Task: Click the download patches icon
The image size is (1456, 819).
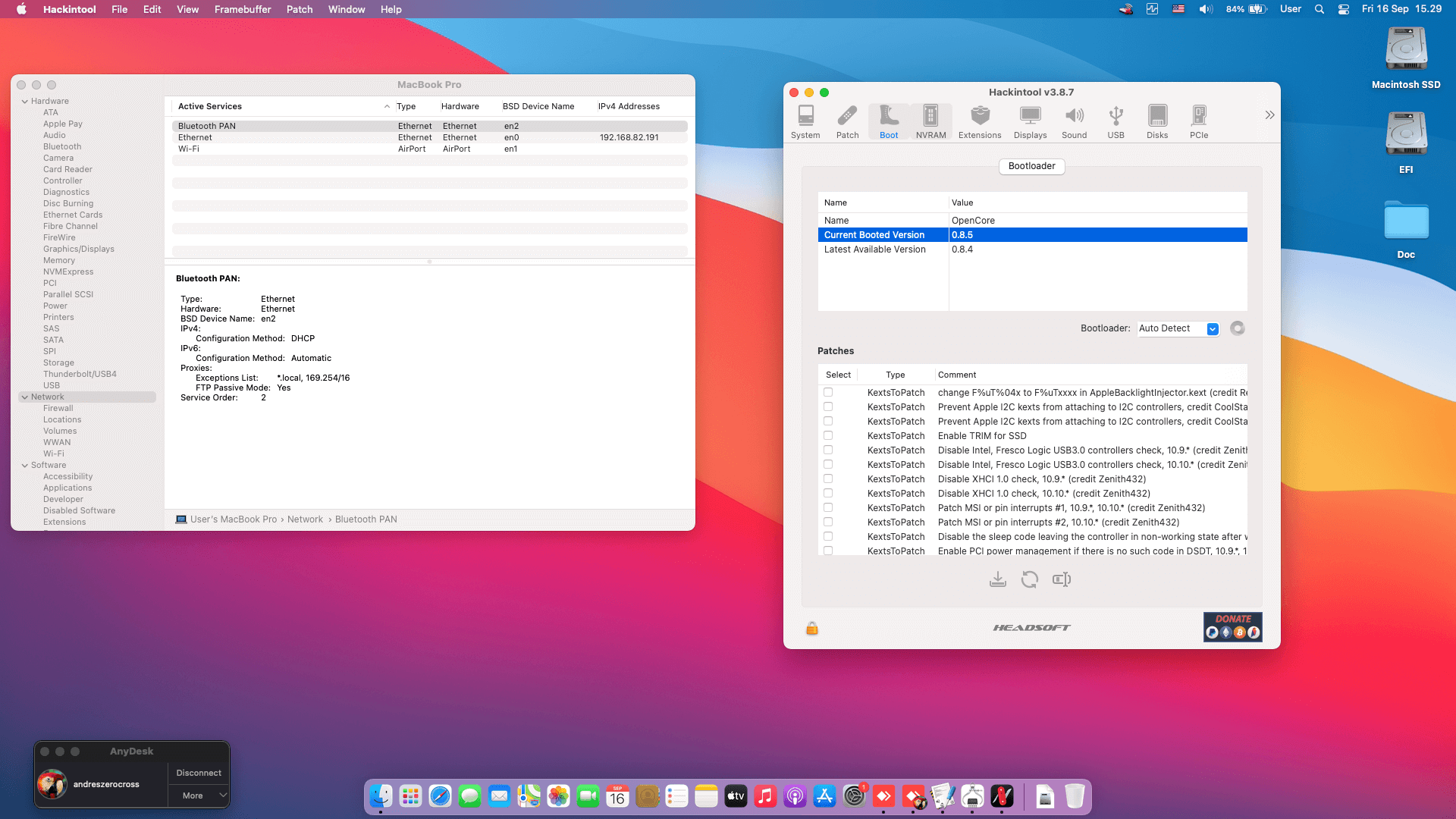Action: click(998, 579)
